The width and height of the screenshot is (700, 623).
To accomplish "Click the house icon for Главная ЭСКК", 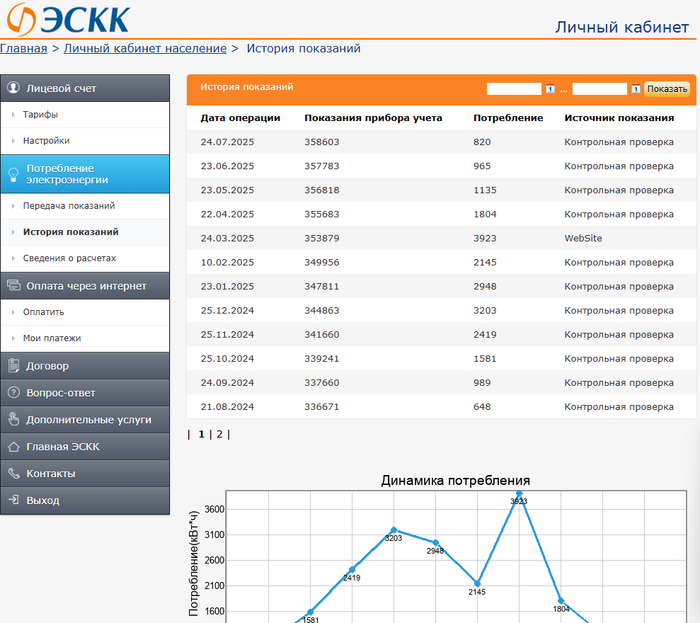I will tap(14, 447).
